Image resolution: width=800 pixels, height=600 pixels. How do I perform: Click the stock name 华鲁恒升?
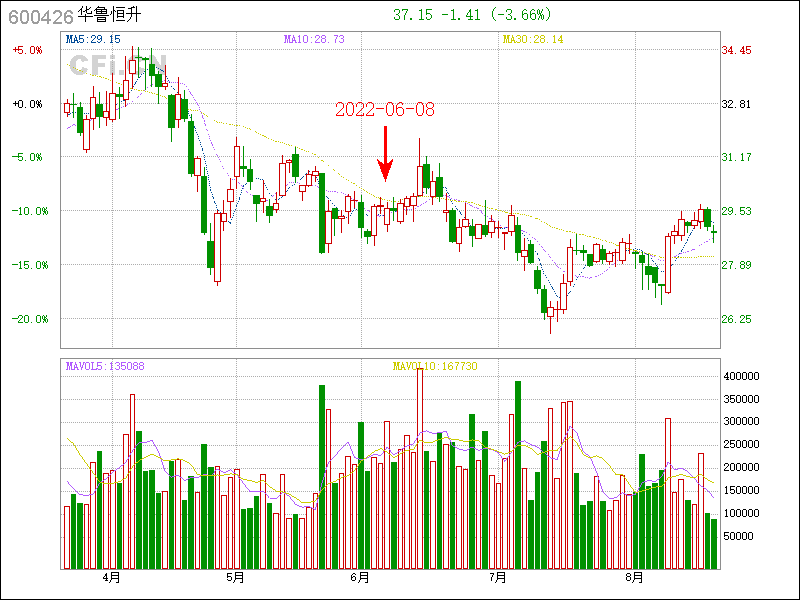109,14
